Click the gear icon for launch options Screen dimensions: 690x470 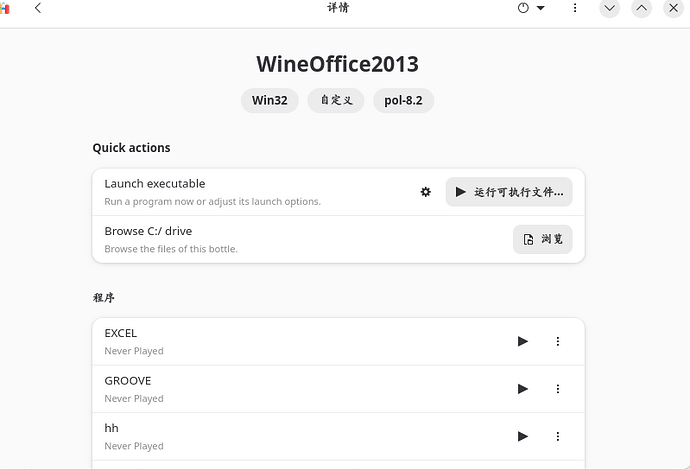426,192
